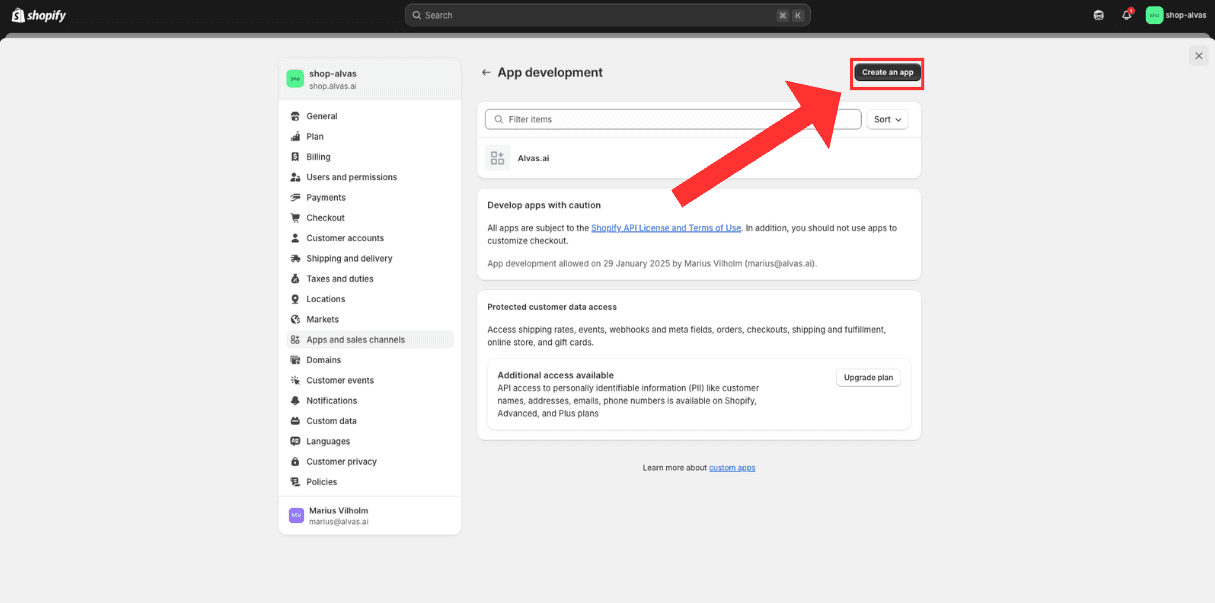Click the Shipping and delivery truck icon
The width and height of the screenshot is (1215, 603).
coord(295,258)
